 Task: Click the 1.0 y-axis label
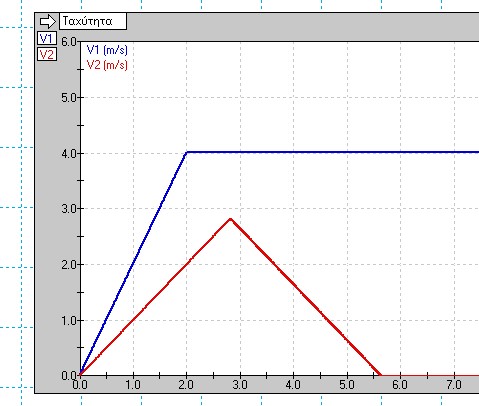(69, 321)
